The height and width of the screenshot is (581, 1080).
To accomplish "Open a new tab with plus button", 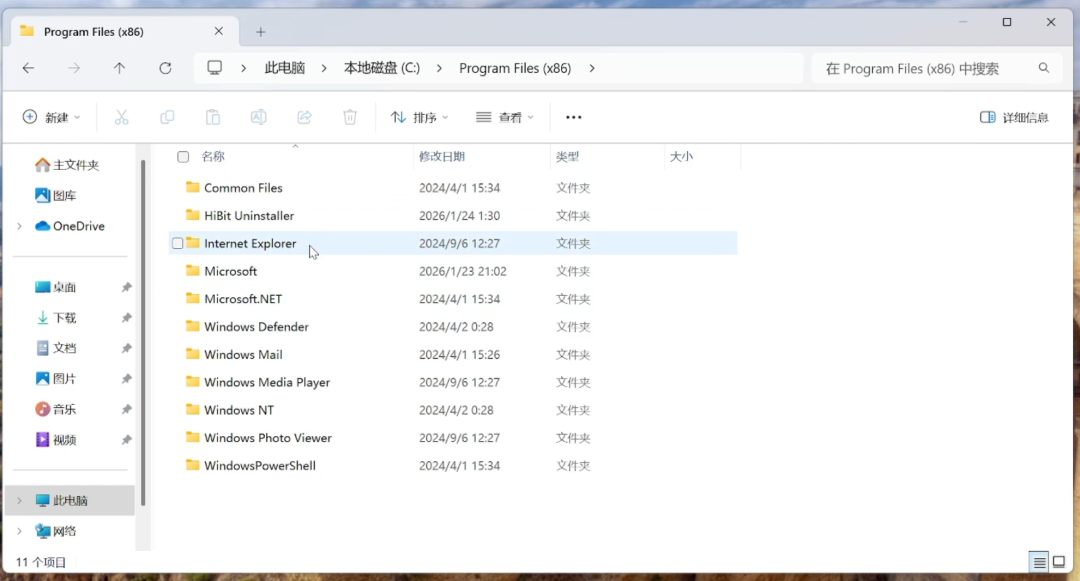I will 260,32.
